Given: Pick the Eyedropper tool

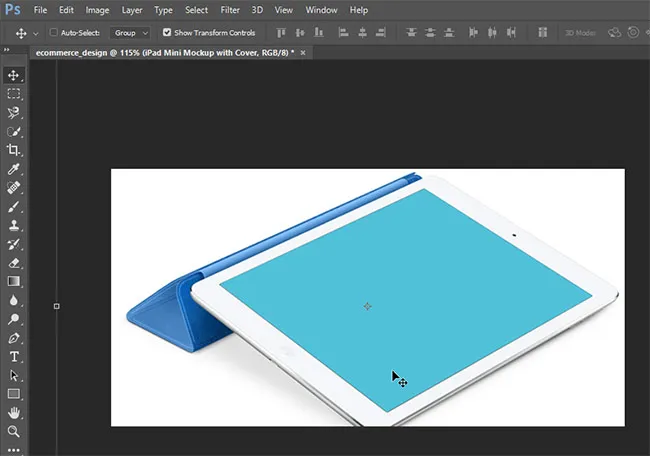Looking at the screenshot, I should [14, 169].
